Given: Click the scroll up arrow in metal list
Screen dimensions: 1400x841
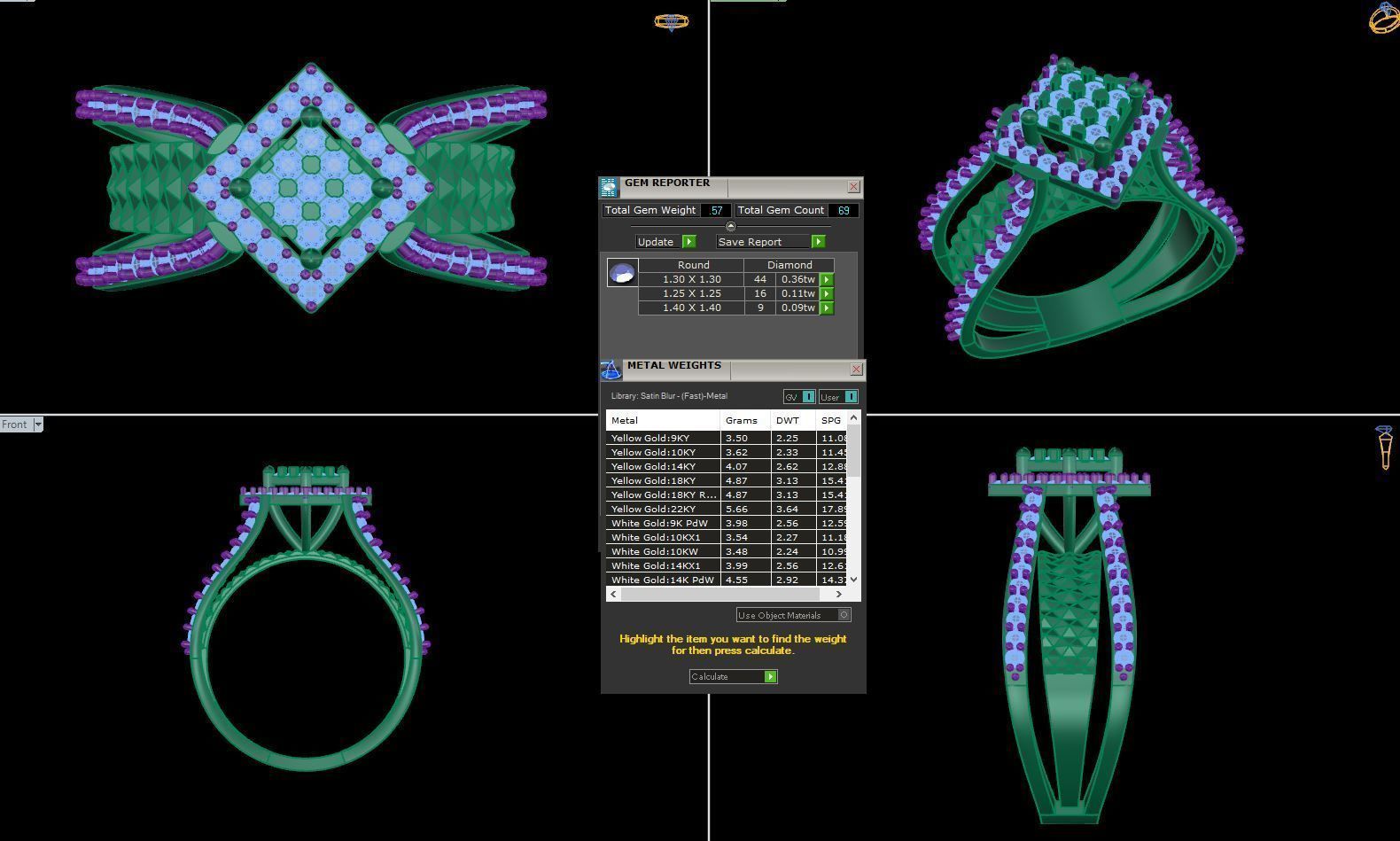Looking at the screenshot, I should (x=854, y=417).
